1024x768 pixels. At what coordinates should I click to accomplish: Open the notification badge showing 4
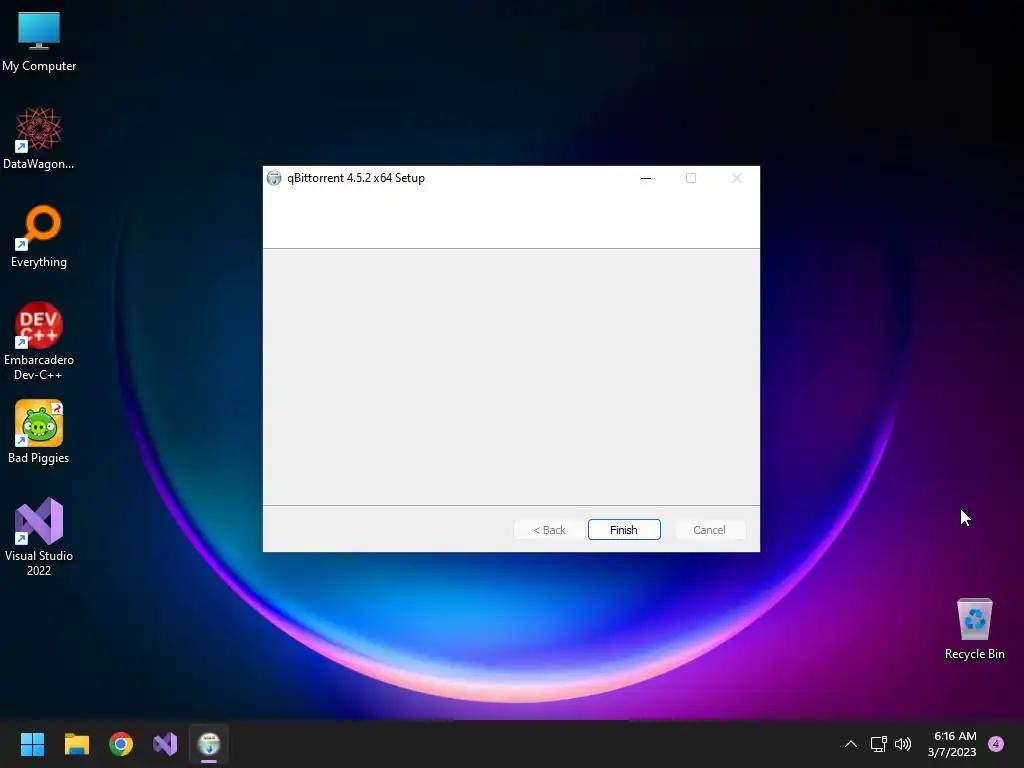(996, 744)
